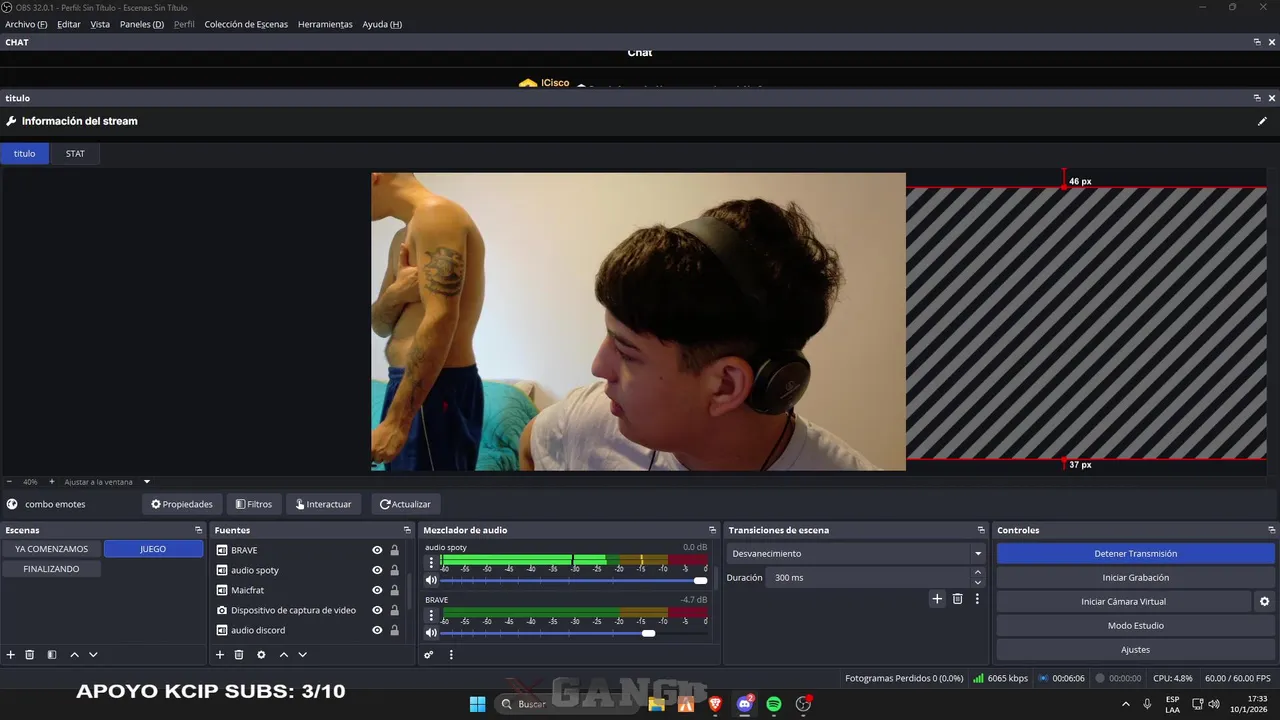Move scene down in Escenas panel
Screen dimensions: 1280x720
(93, 655)
